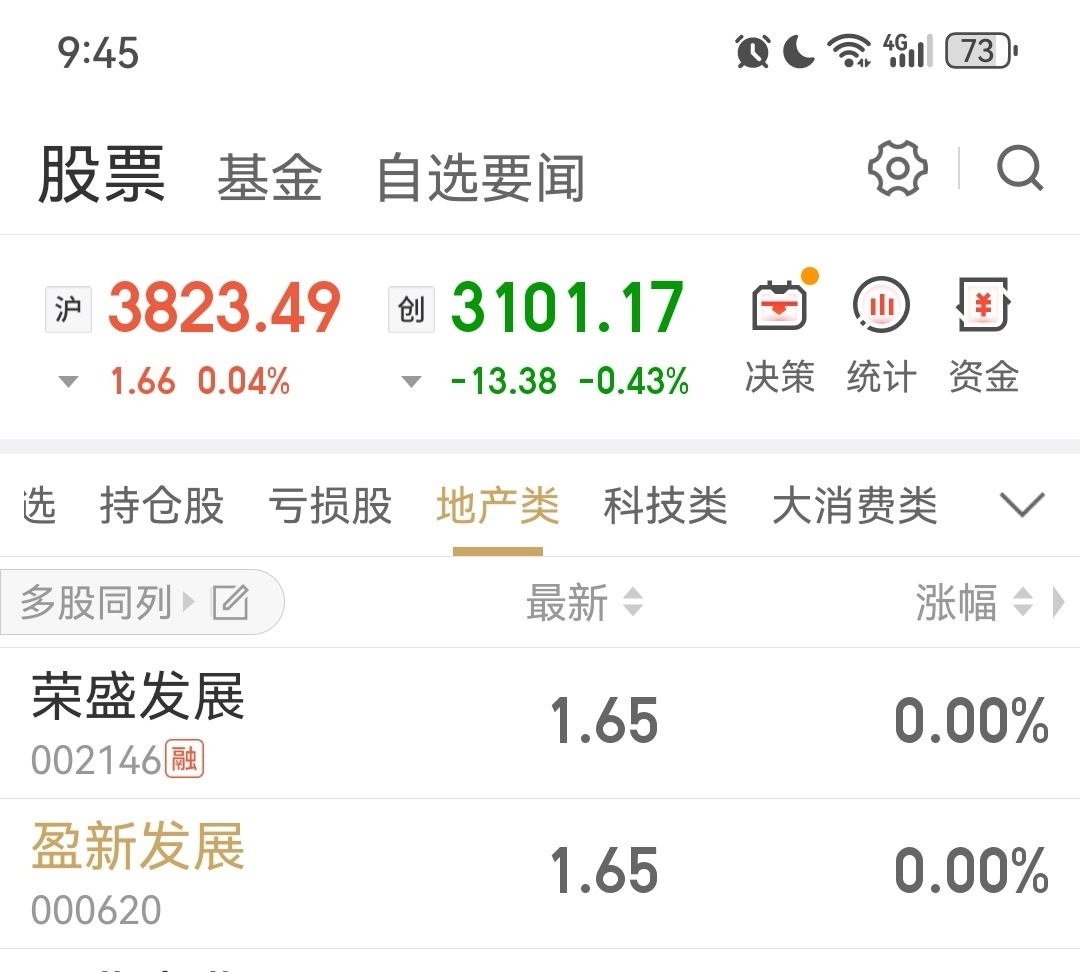Image resolution: width=1080 pixels, height=972 pixels.
Task: Select the 地产类 category tab
Action: tap(498, 506)
